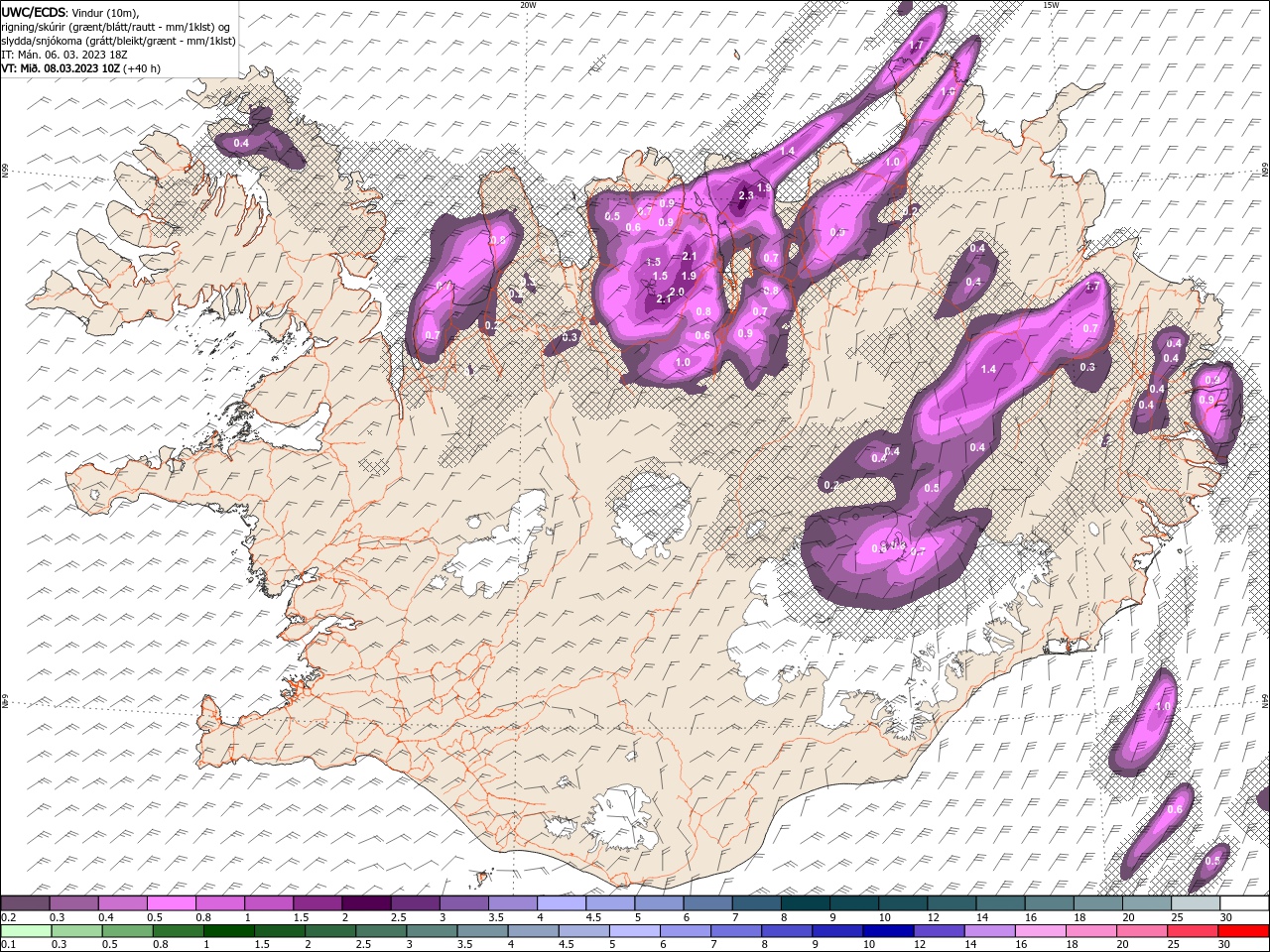Screen dimensions: 1270x952
Task: Click the '(+40 h)' forecast offset text
Action: [142, 68]
